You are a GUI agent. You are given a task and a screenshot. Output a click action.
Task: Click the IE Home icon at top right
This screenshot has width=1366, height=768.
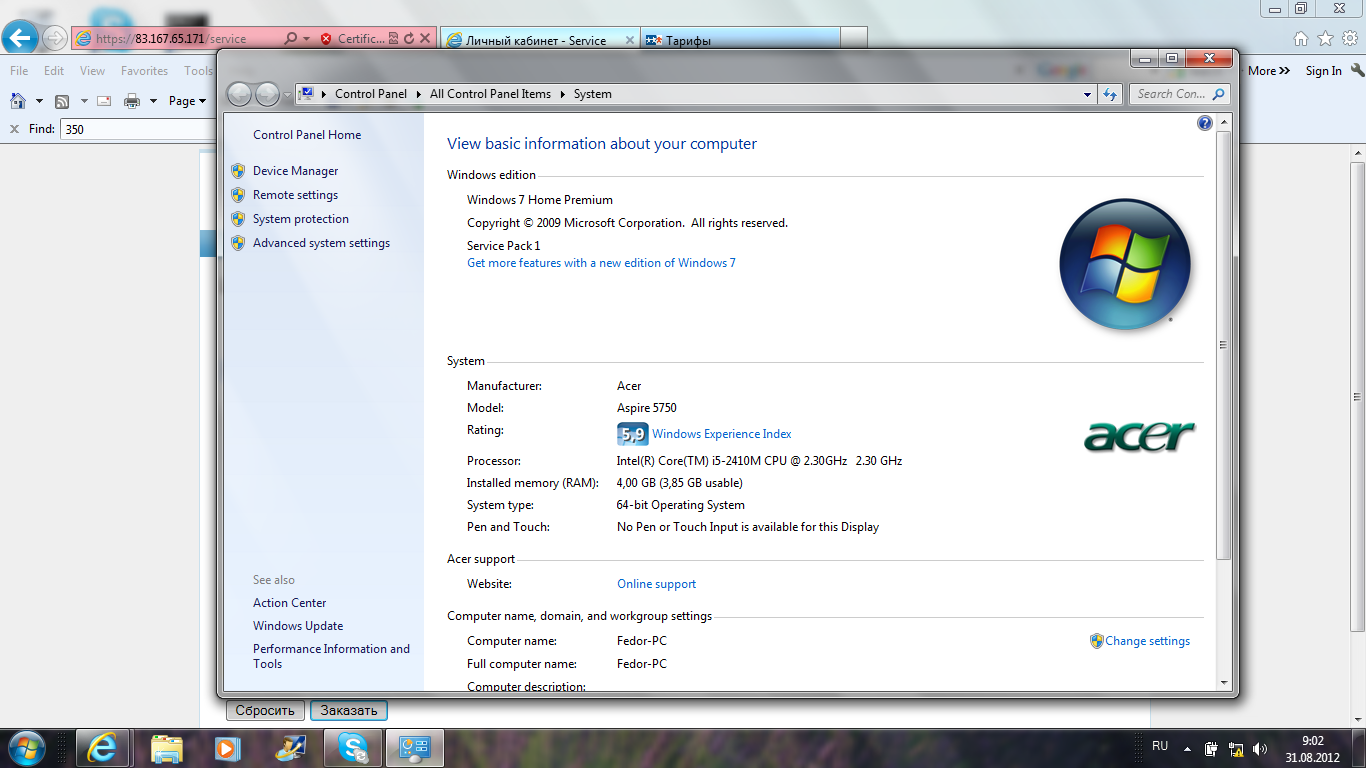click(1301, 39)
